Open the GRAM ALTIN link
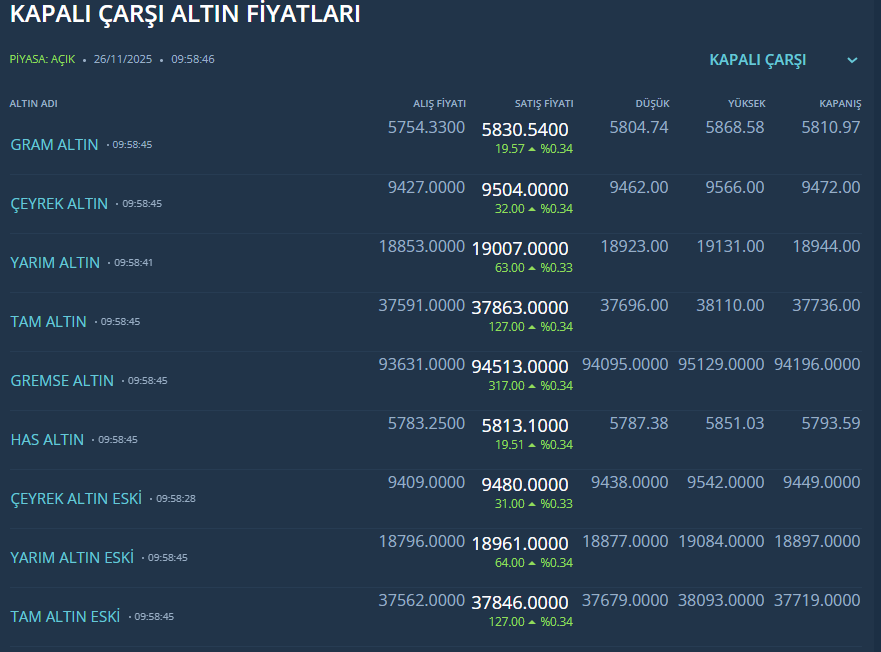Image resolution: width=881 pixels, height=652 pixels. (x=54, y=144)
